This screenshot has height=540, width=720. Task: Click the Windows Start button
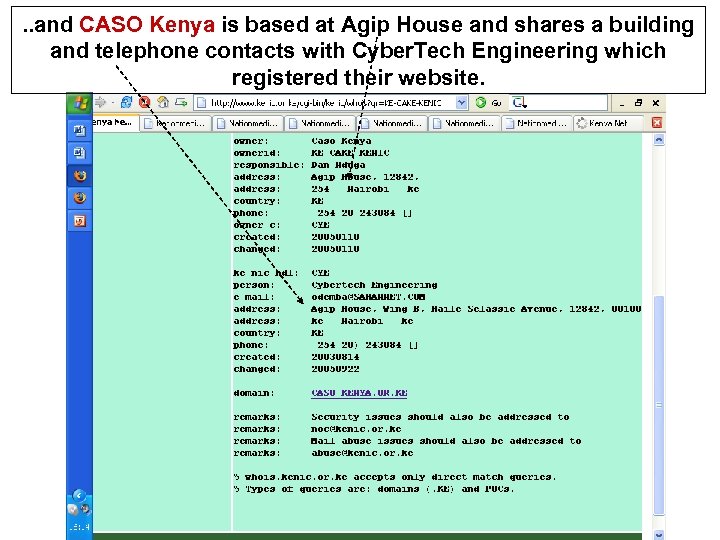click(80, 103)
